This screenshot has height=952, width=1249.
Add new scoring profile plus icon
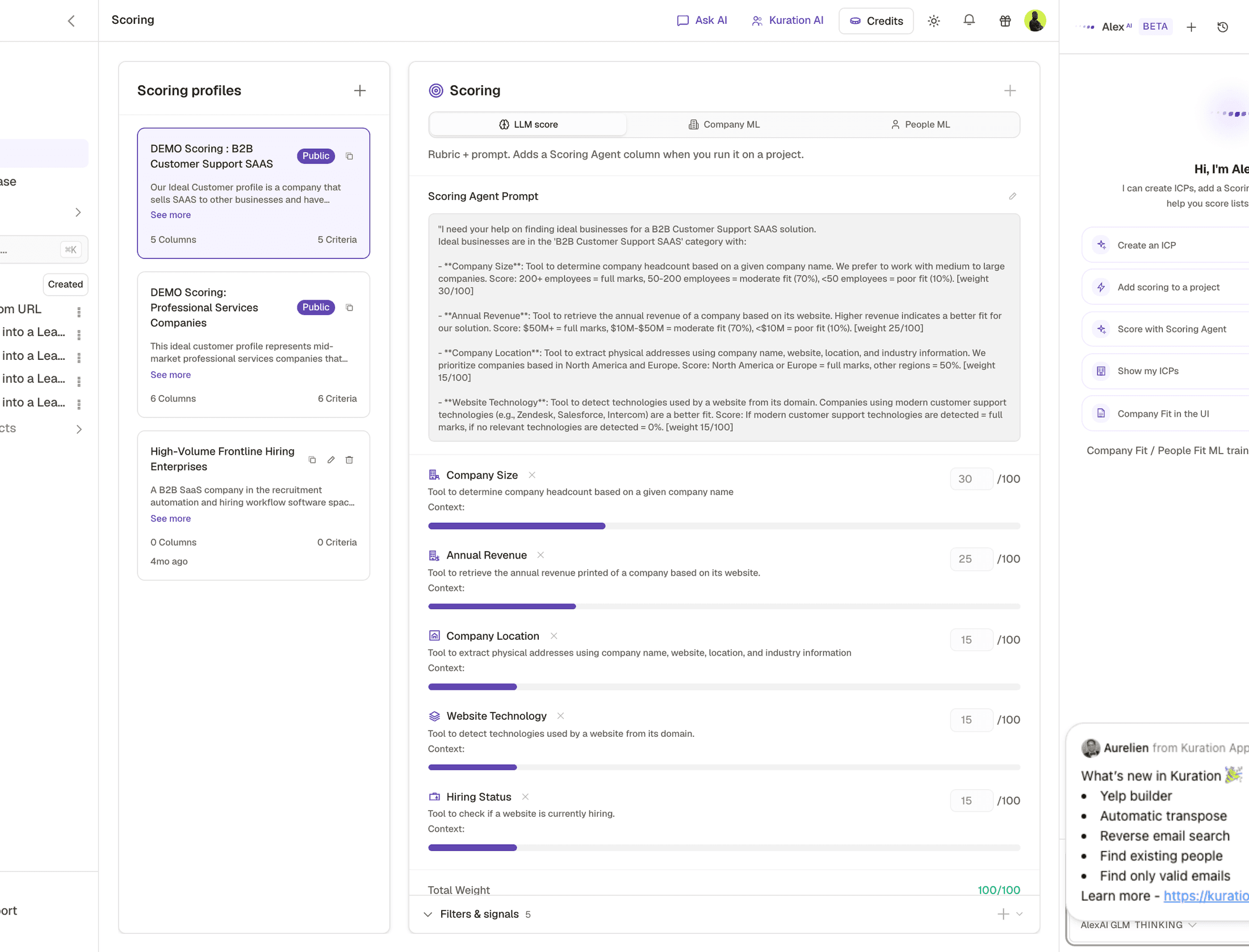pos(359,91)
